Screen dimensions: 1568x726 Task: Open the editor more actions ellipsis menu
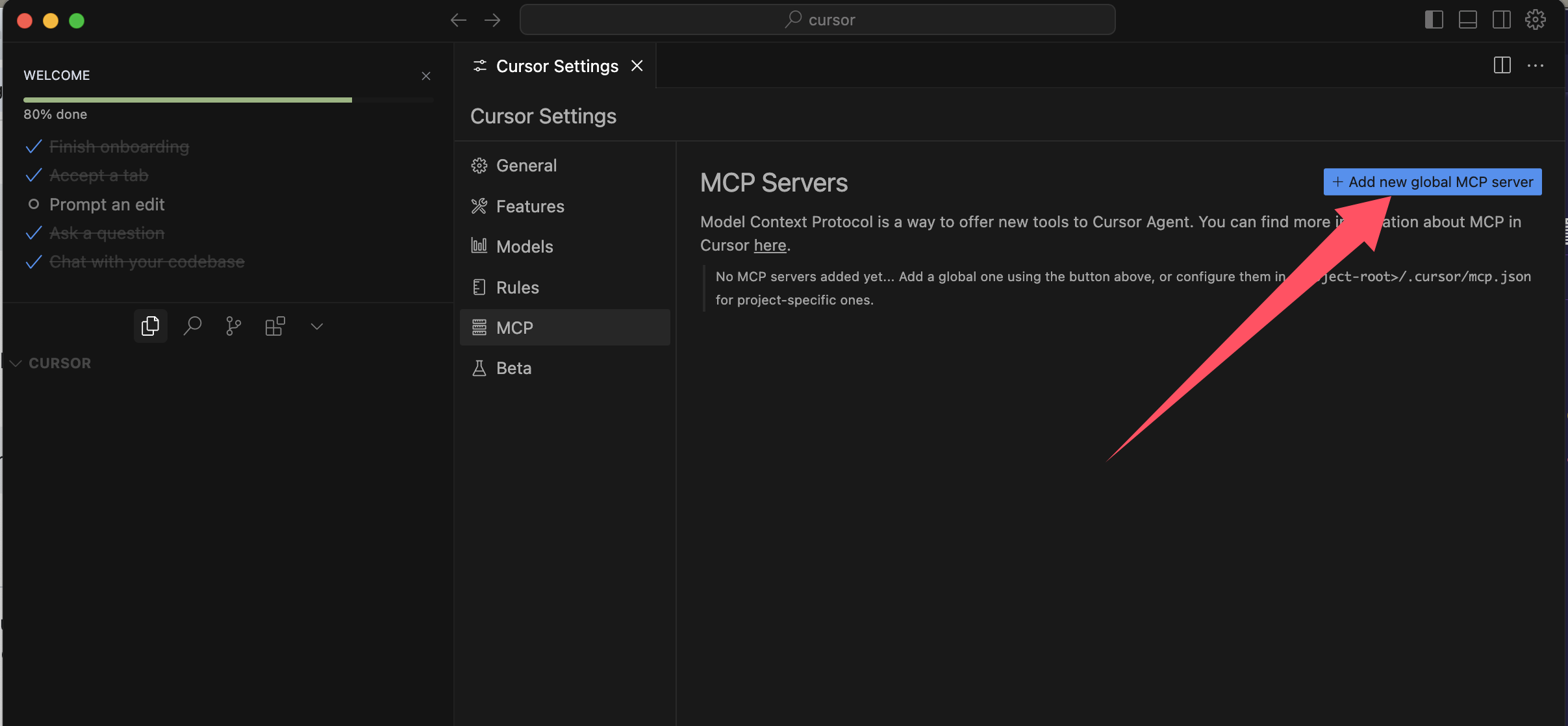pos(1536,65)
